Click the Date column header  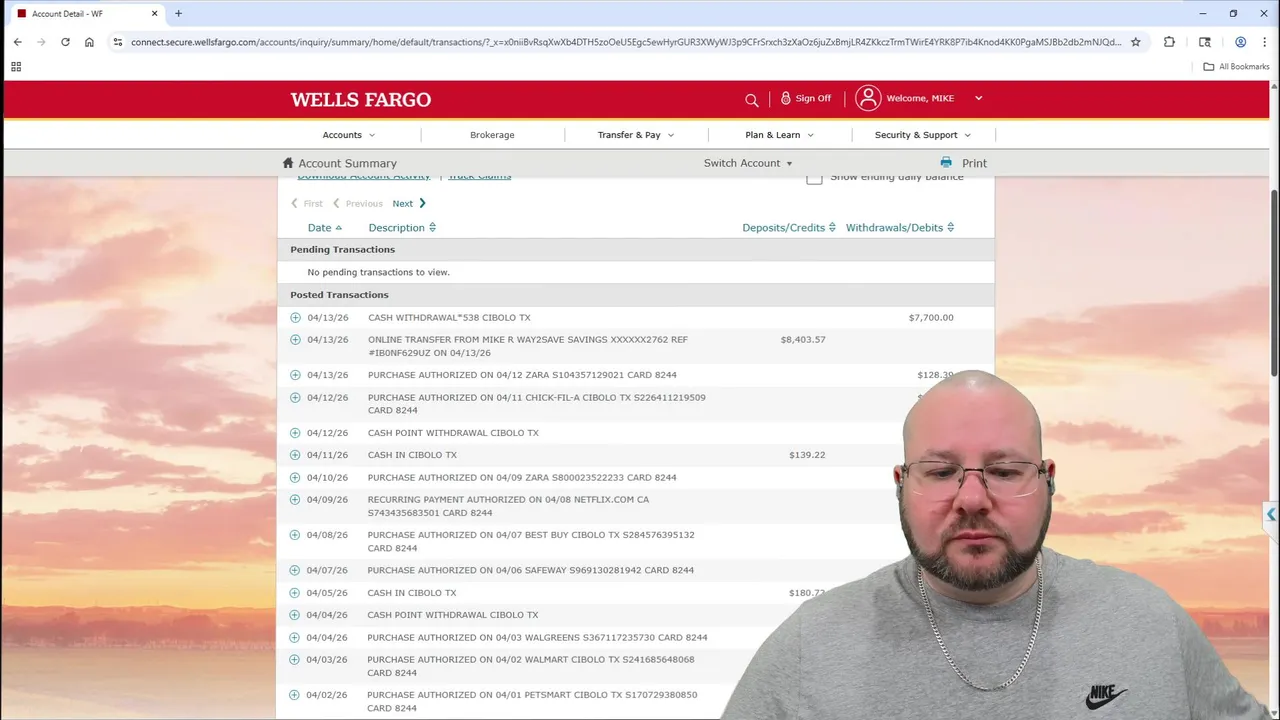(x=319, y=228)
